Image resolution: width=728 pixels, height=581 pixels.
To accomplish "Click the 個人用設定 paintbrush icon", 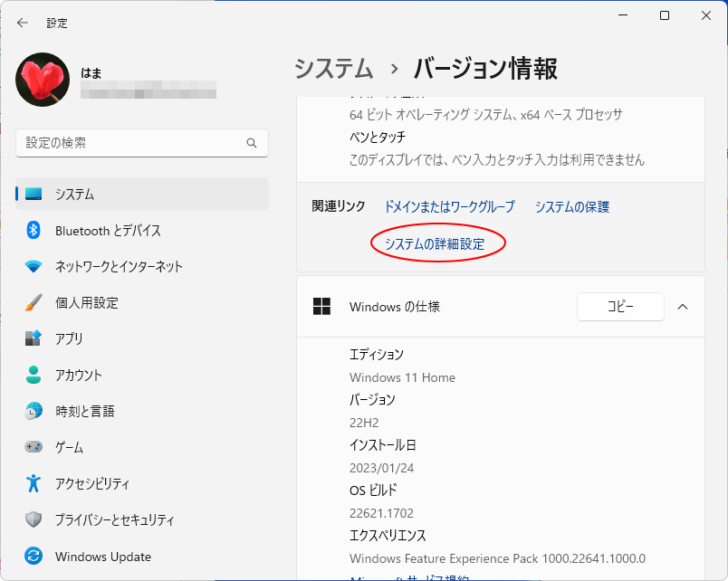I will (x=33, y=303).
